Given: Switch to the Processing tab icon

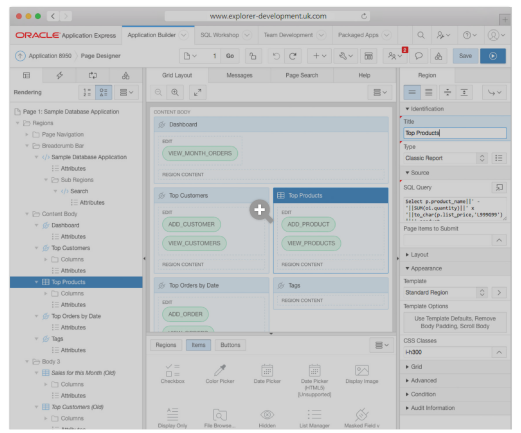Looking at the screenshot, I should coord(93,75).
